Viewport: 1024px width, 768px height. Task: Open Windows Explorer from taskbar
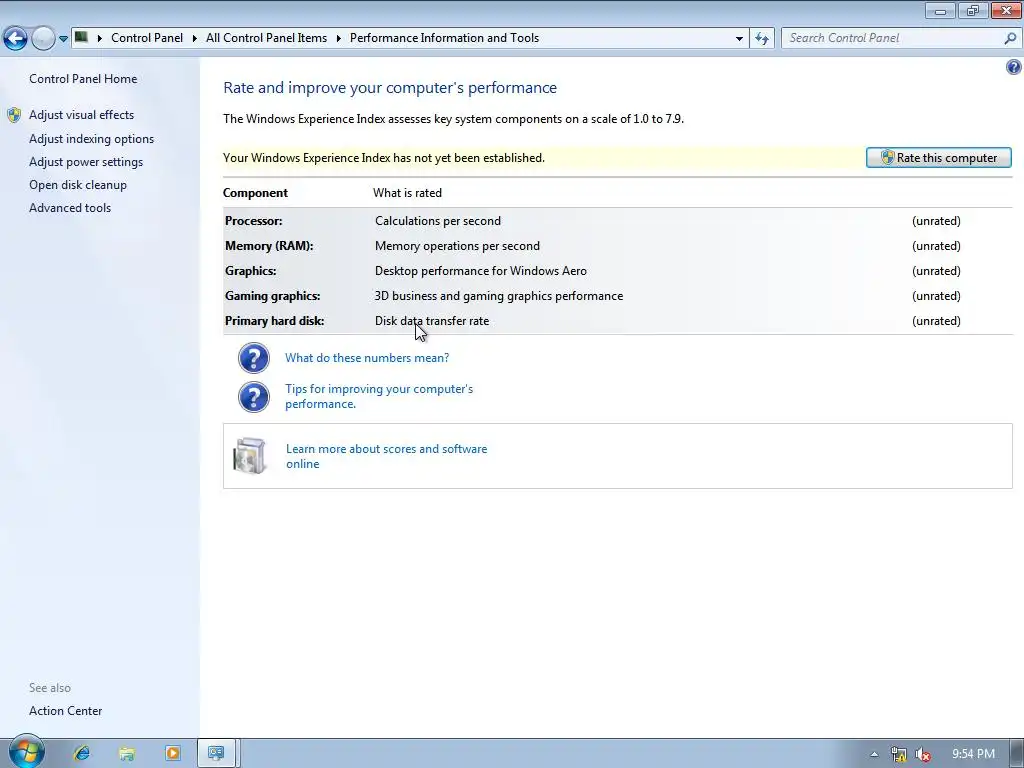127,753
